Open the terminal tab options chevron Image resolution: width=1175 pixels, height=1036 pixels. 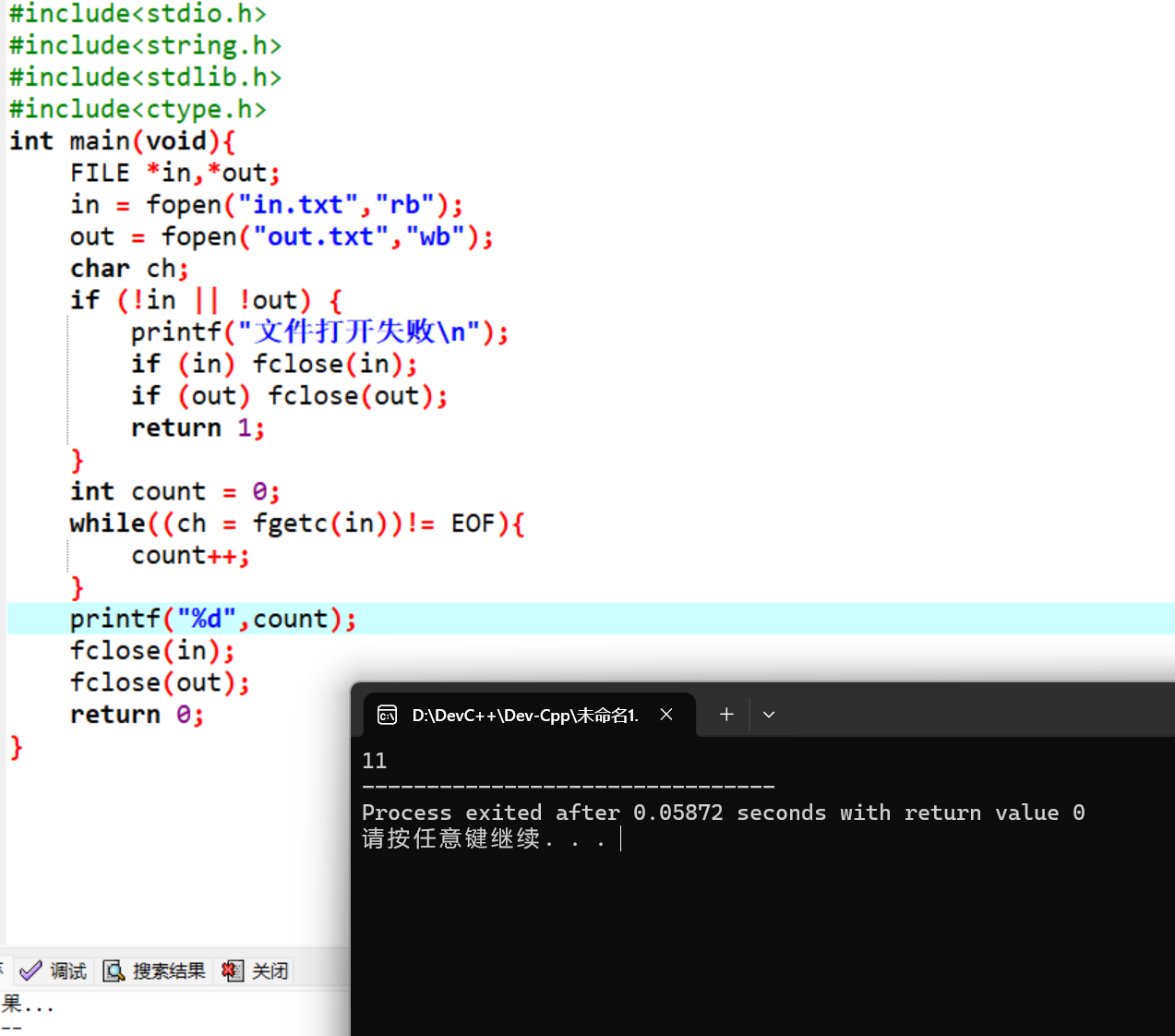tap(768, 714)
